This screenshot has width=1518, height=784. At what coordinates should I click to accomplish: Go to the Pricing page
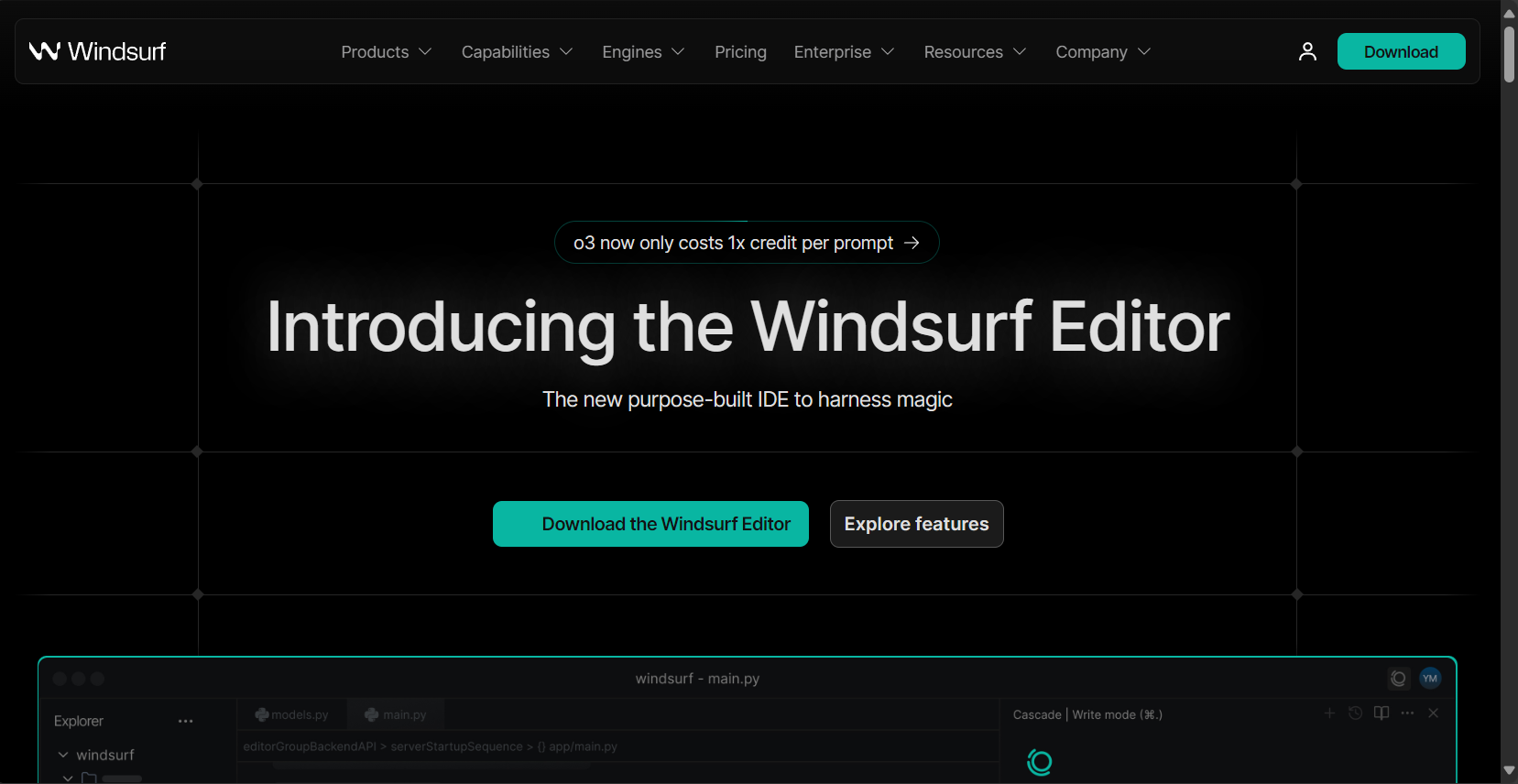740,52
